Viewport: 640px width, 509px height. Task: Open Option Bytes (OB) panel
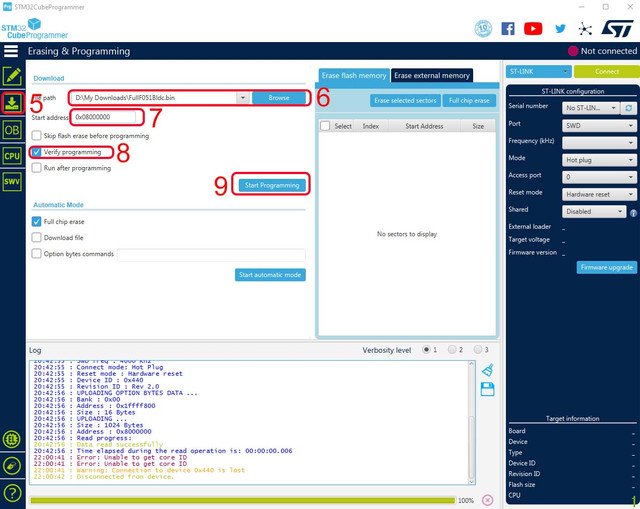(x=12, y=130)
